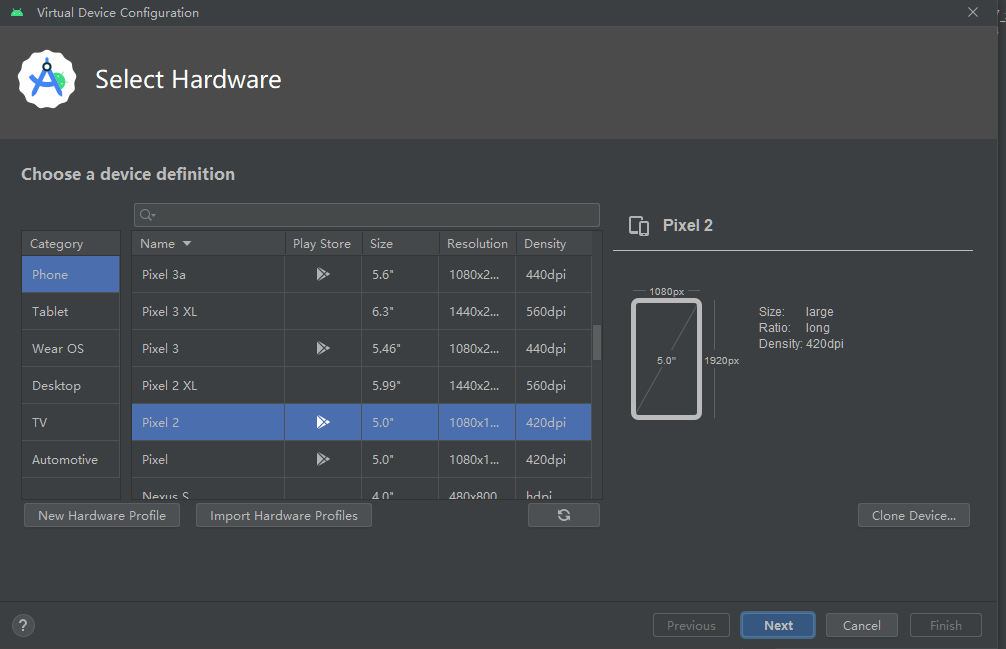Click the device icon beside Pixel 2 heading
Screen dimensions: 1006x649
639,226
